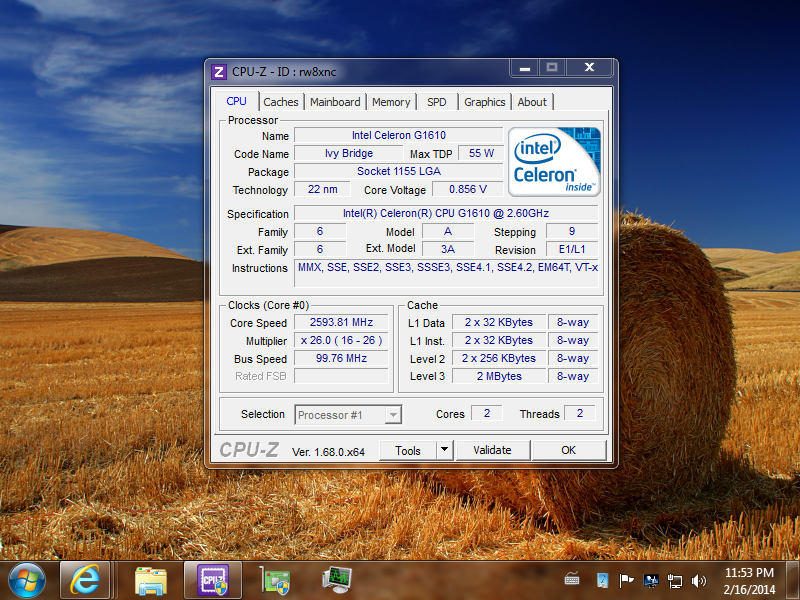
Task: Minimize the CPU-Z window
Action: coord(525,68)
